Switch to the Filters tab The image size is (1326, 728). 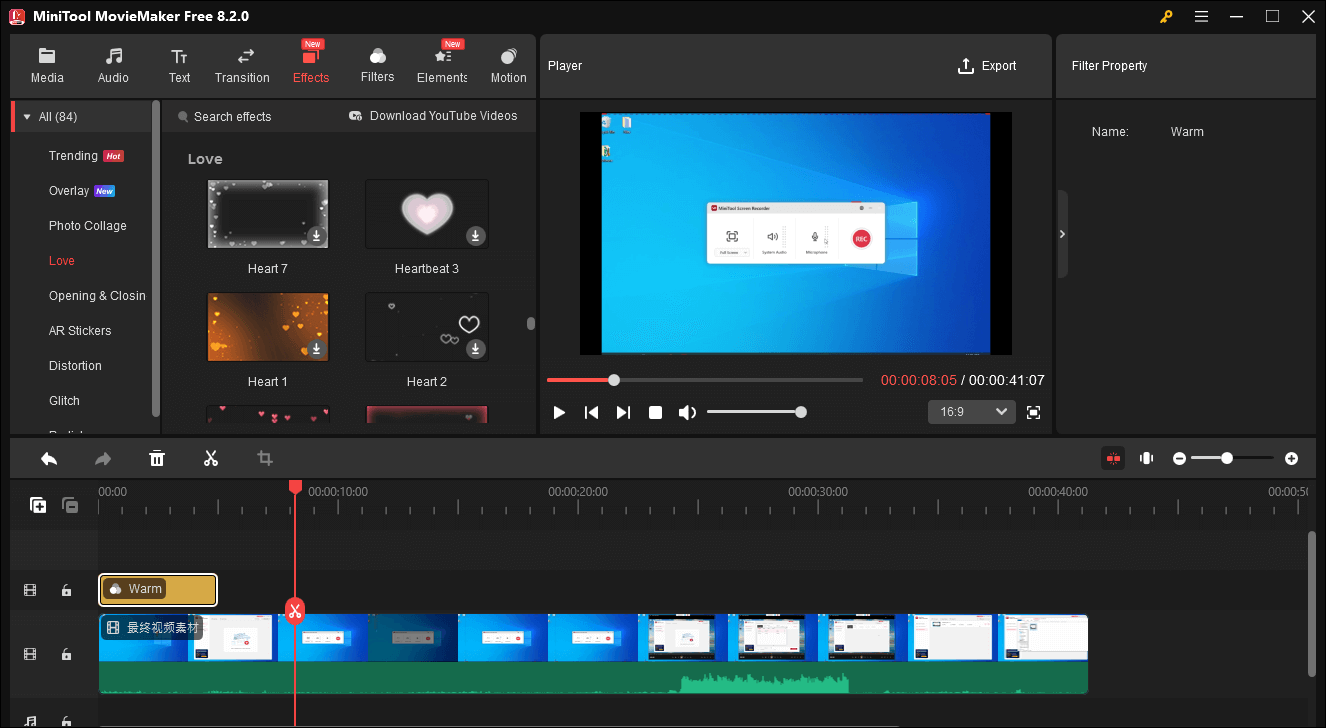pos(377,66)
